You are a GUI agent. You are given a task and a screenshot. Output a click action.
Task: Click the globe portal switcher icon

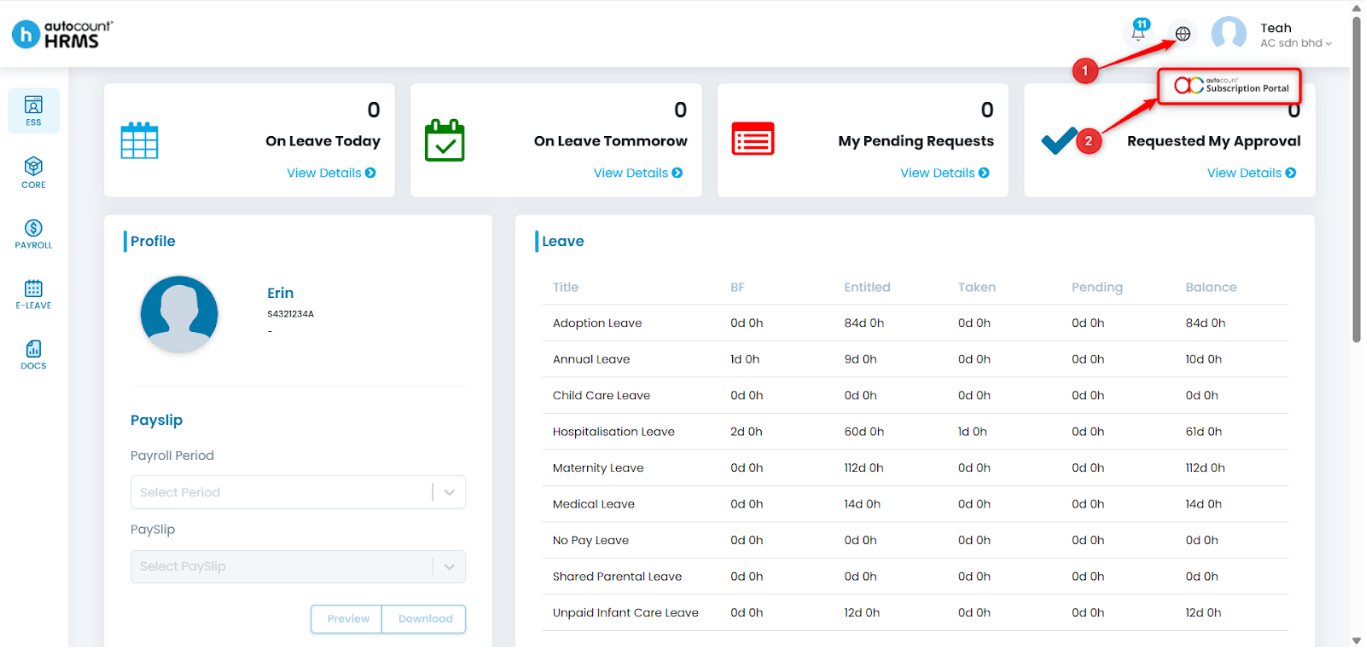point(1183,34)
